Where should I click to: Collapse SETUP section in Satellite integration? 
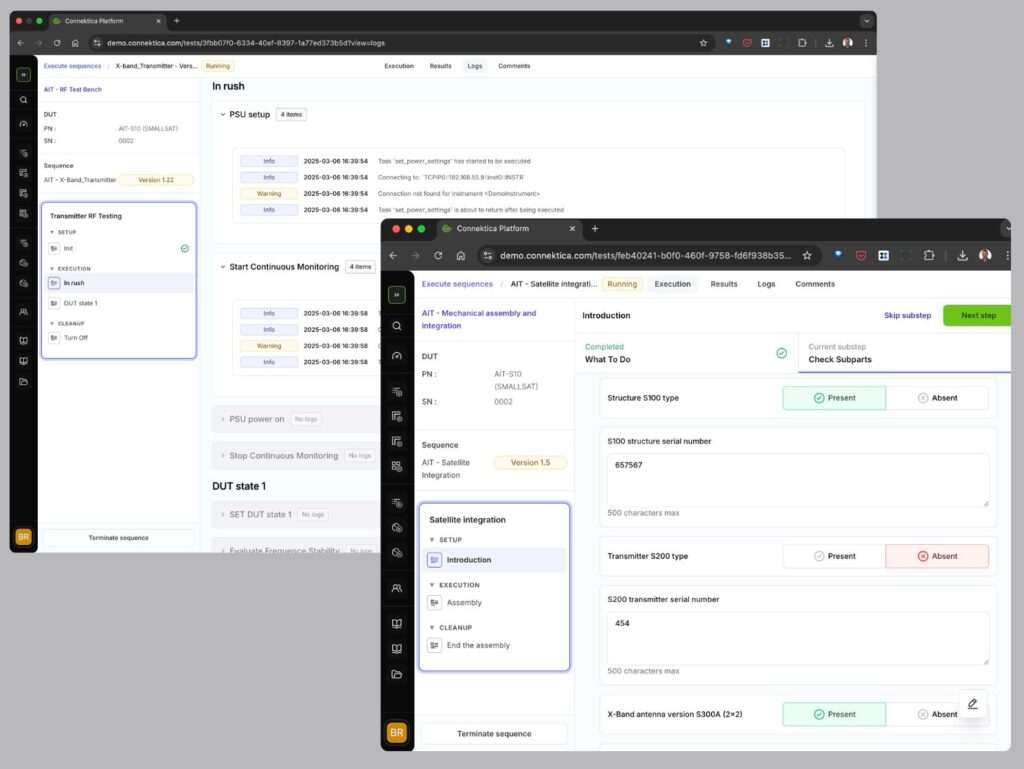click(x=432, y=540)
